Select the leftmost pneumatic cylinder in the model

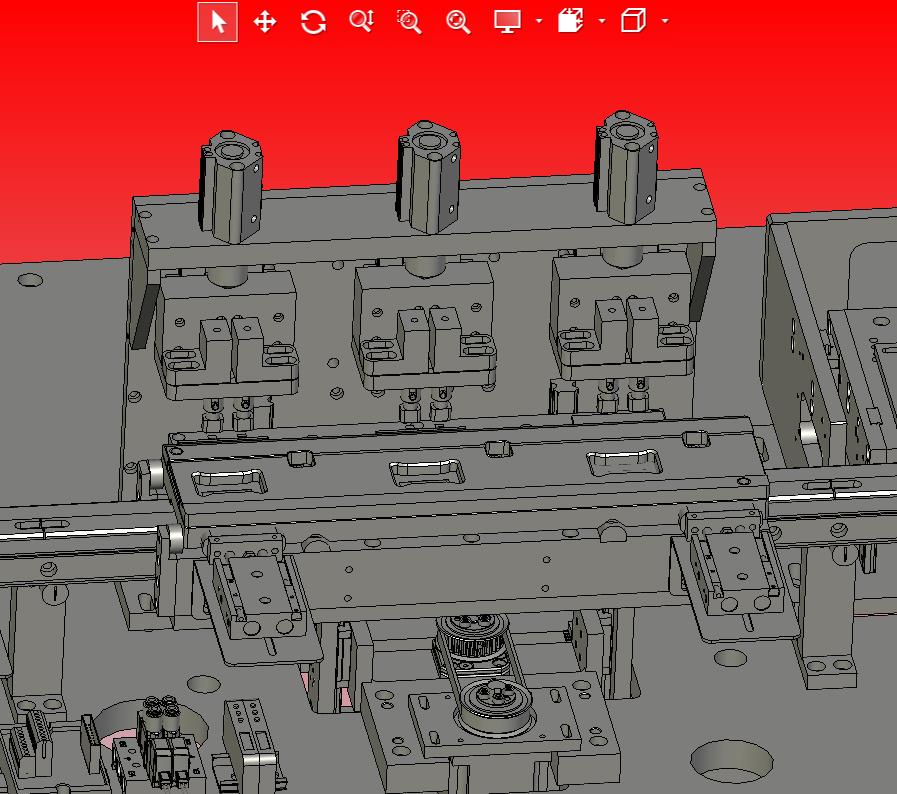tap(231, 187)
